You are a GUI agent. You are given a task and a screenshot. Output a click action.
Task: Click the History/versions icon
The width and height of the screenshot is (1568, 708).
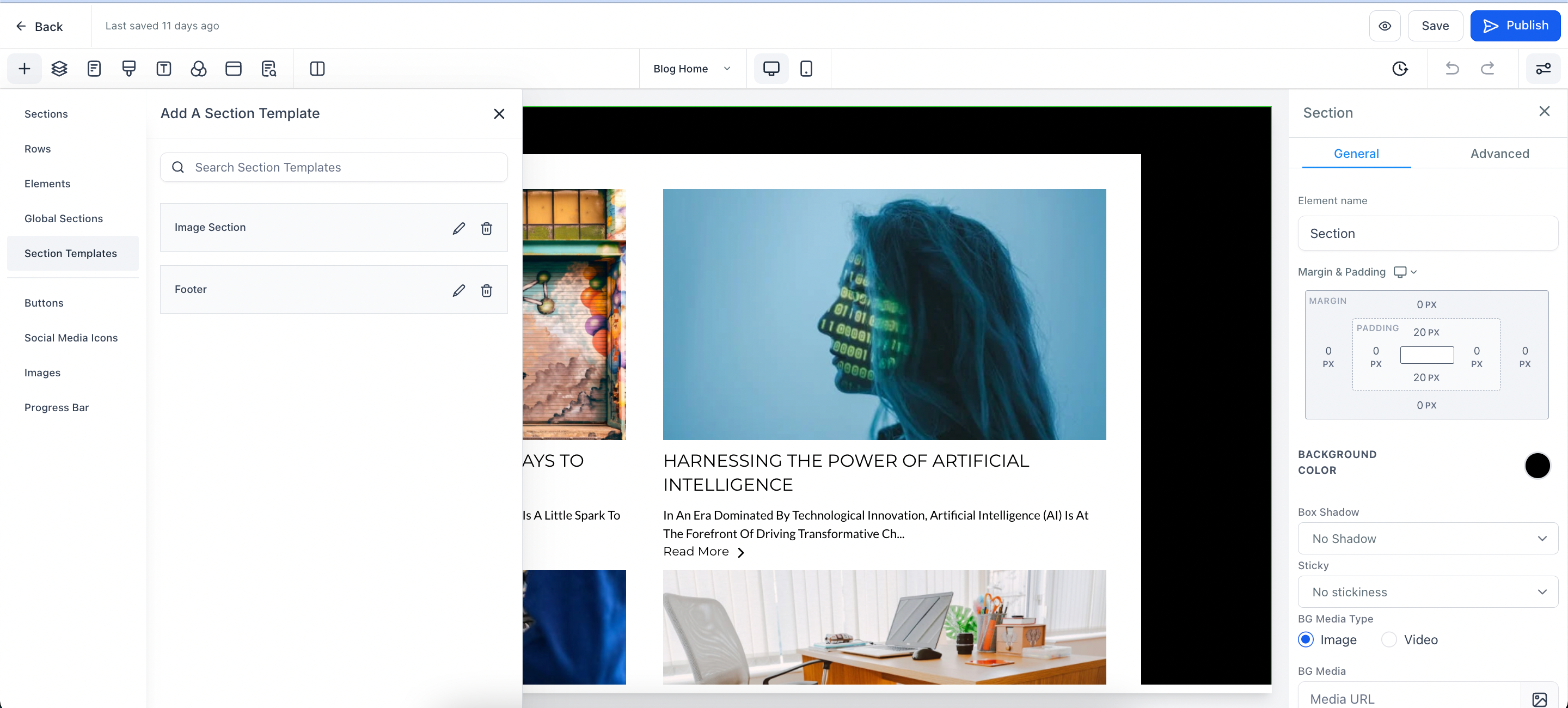[1400, 68]
